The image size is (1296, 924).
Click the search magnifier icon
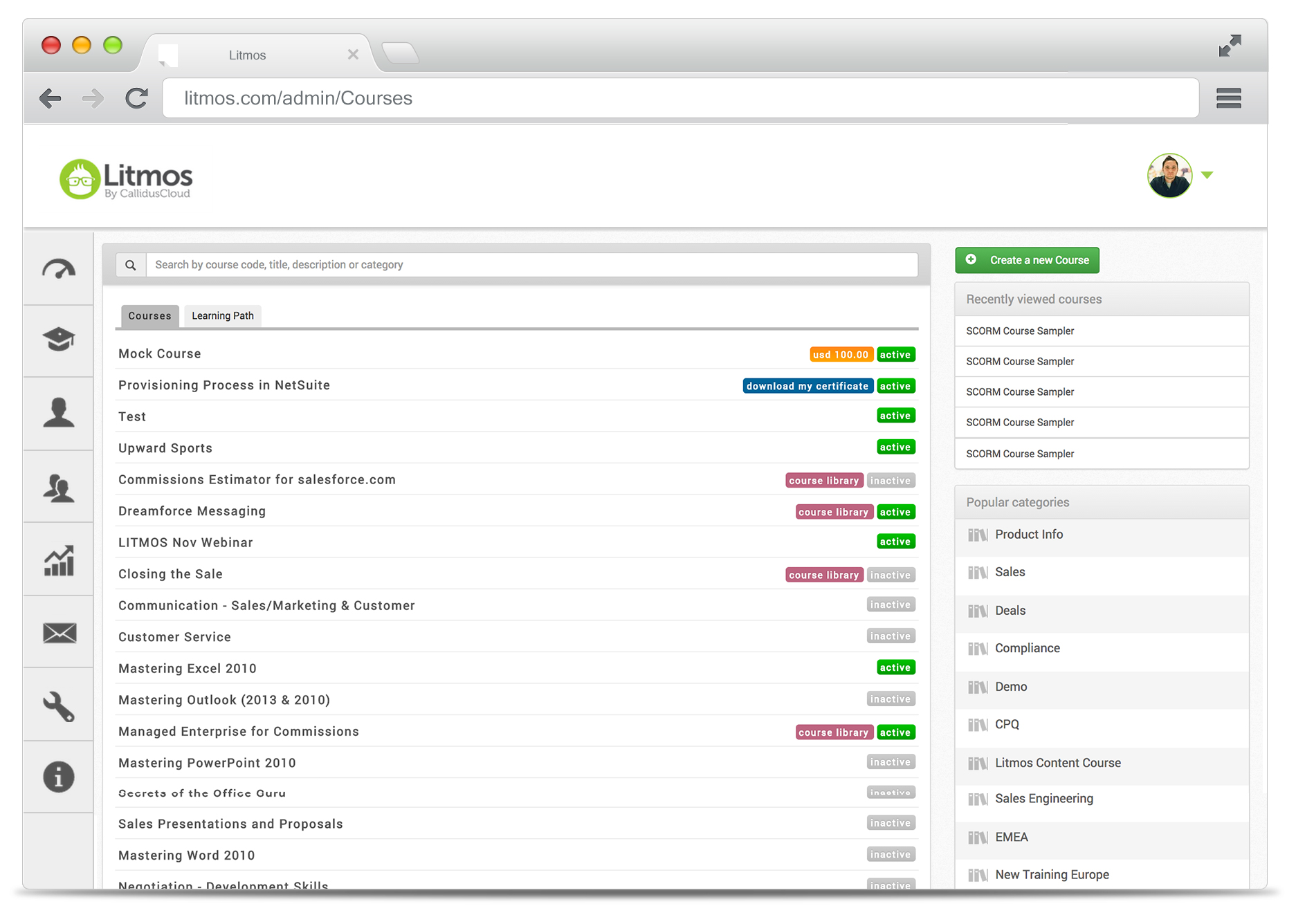[130, 265]
